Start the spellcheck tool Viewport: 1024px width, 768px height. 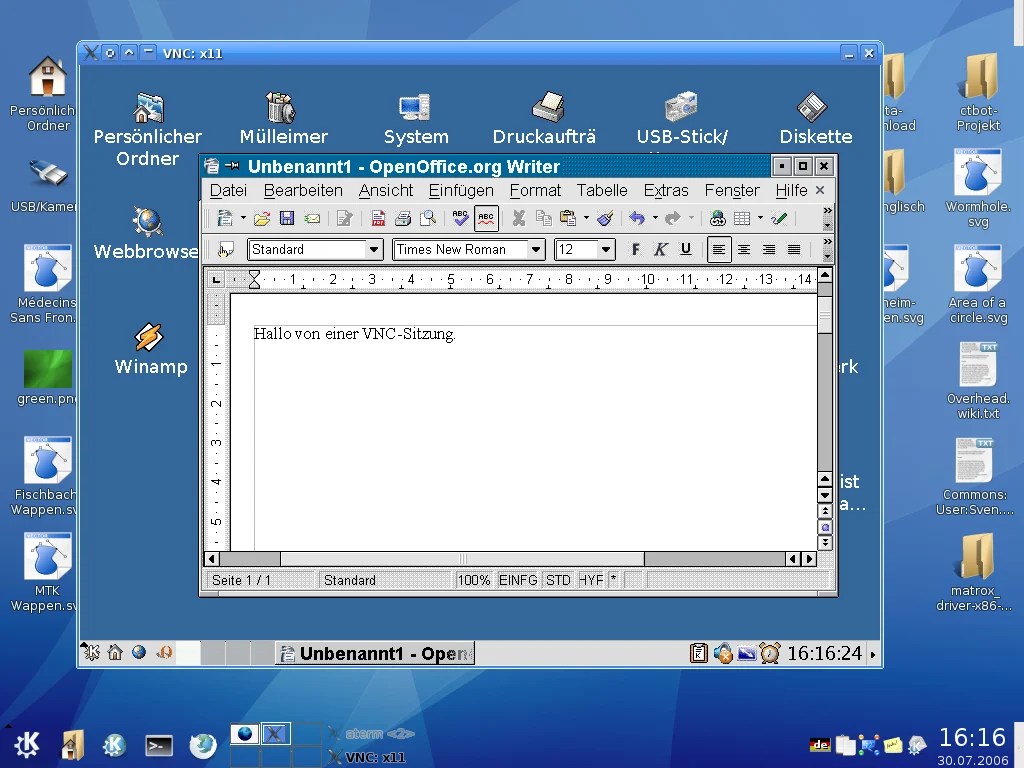point(459,218)
